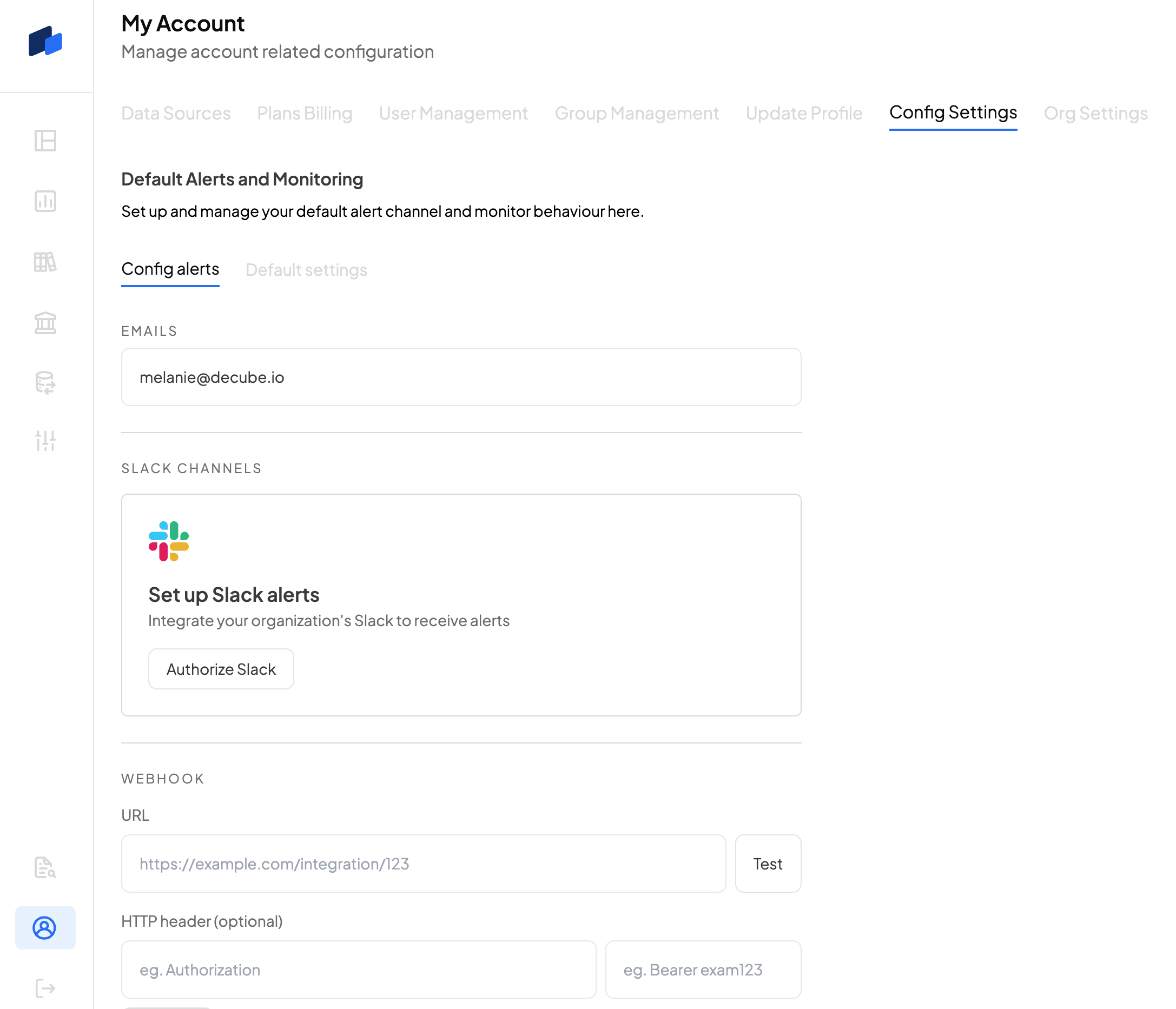Click the Decube logo icon
This screenshot has height=1009, width=1176.
click(x=45, y=42)
